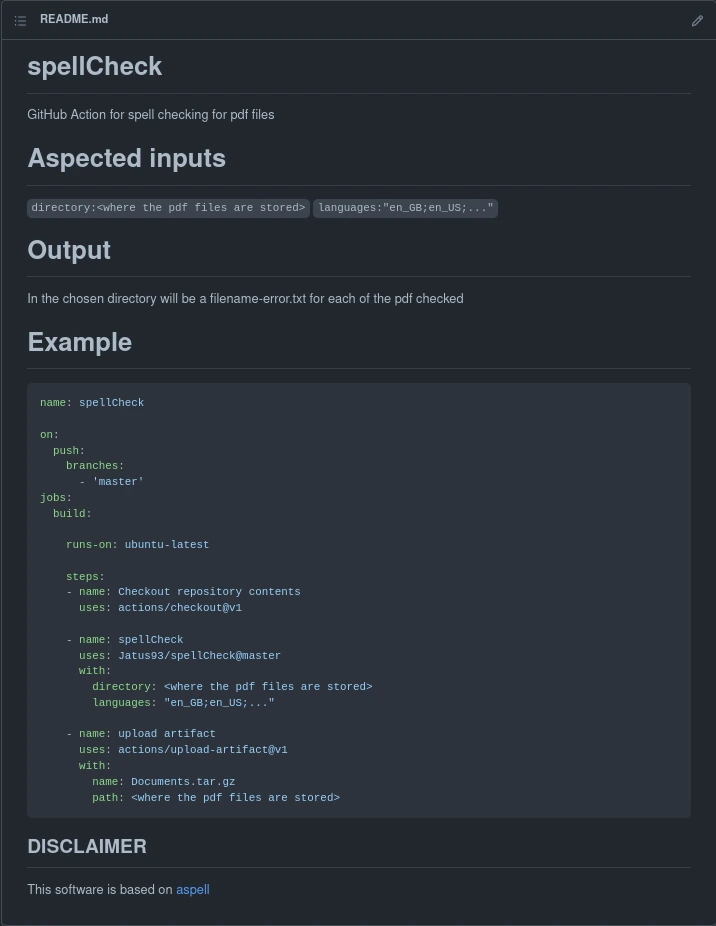Image resolution: width=716 pixels, height=926 pixels.
Task: Click the Example heading
Action: click(x=79, y=342)
